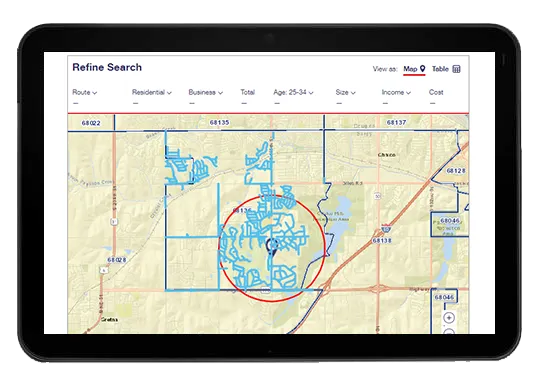The width and height of the screenshot is (535, 391).
Task: Expand the Size filter dropdown
Action: pyautogui.click(x=345, y=92)
